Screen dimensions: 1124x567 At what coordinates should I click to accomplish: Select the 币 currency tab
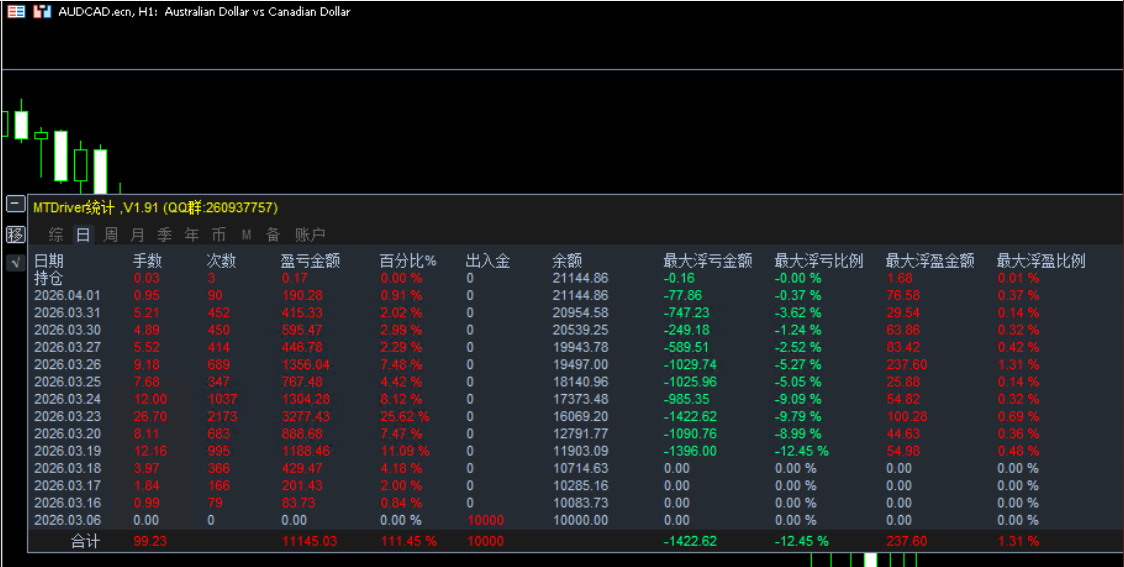pos(218,235)
